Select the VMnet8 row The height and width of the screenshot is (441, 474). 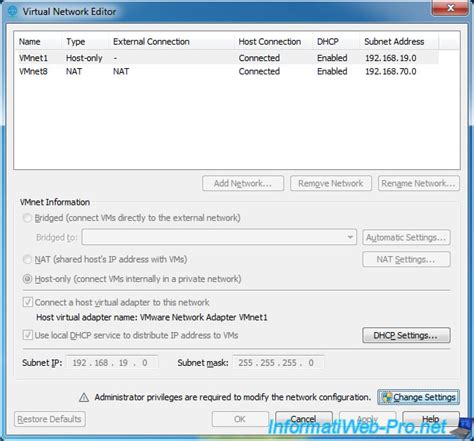point(227,71)
